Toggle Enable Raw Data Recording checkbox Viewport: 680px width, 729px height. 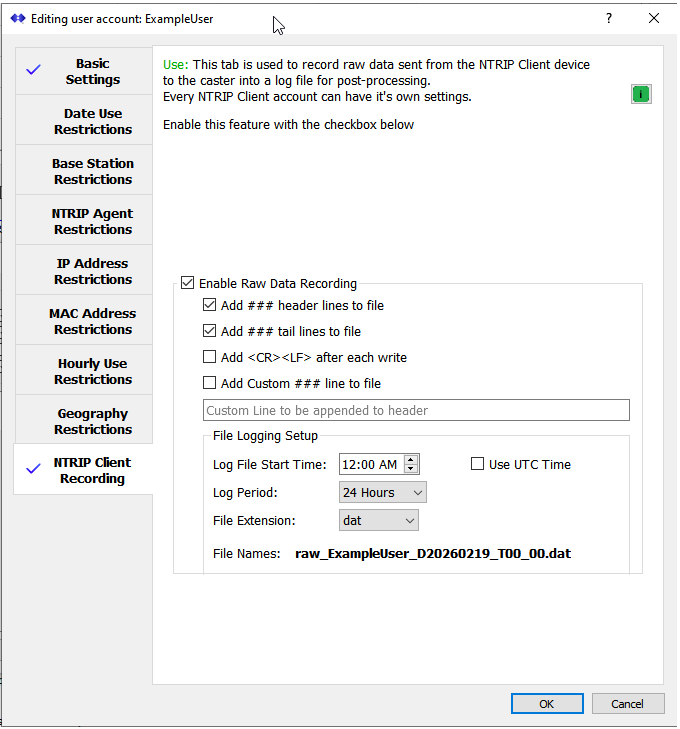188,284
